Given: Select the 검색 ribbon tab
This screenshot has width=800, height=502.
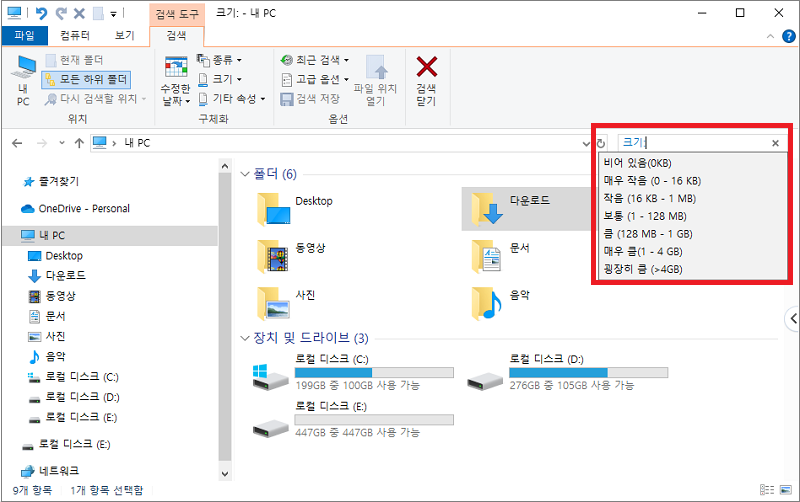Looking at the screenshot, I should pos(177,35).
